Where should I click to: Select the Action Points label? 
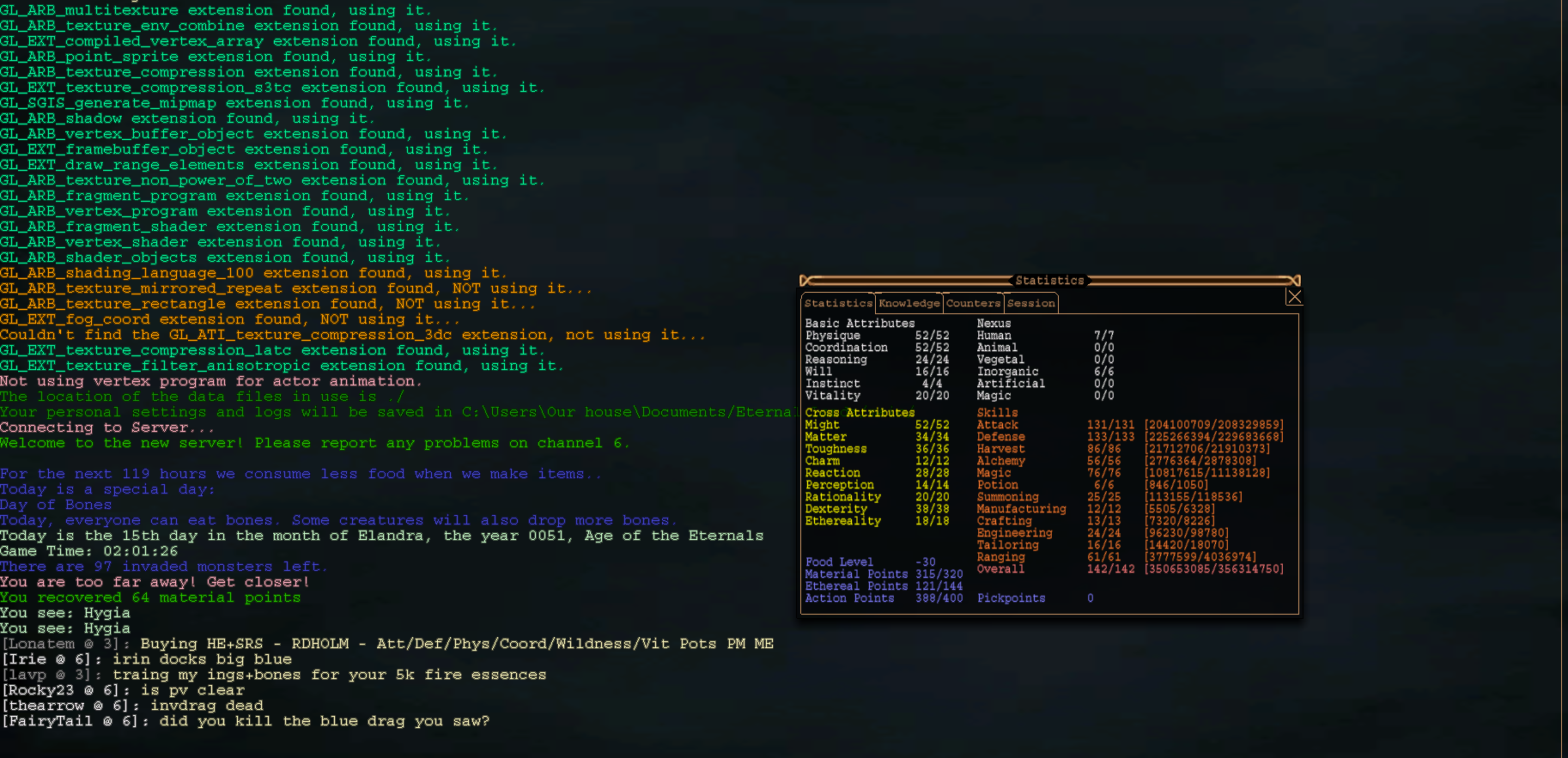[849, 598]
